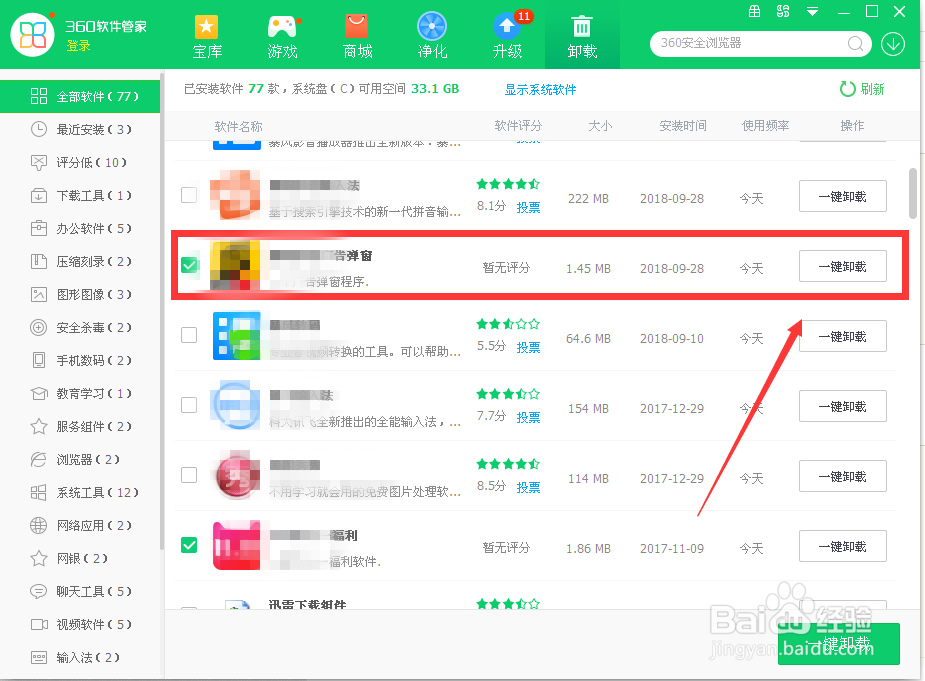Switch to the 卸载 tab

[x=581, y=33]
